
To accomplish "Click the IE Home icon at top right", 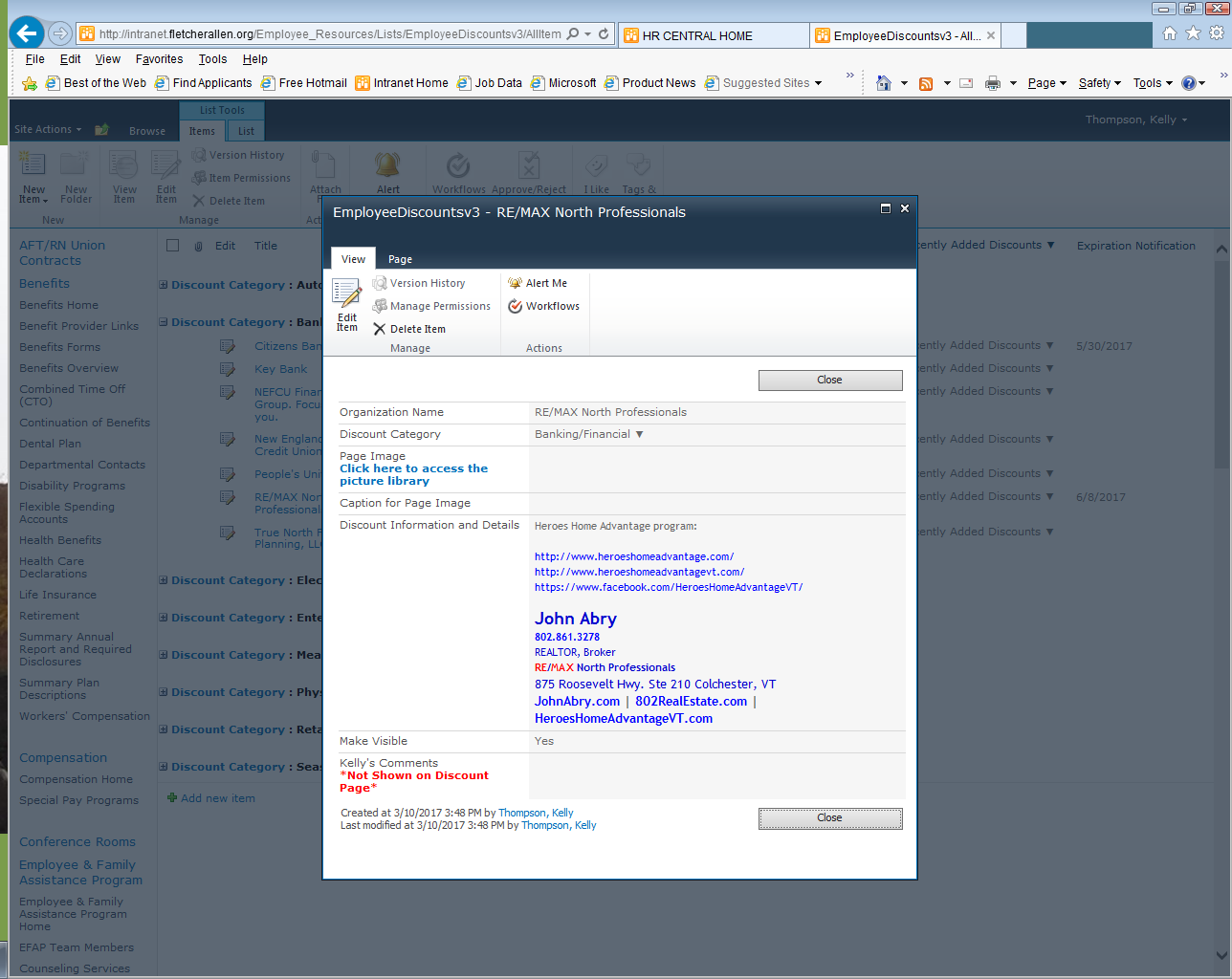I will (x=1169, y=33).
